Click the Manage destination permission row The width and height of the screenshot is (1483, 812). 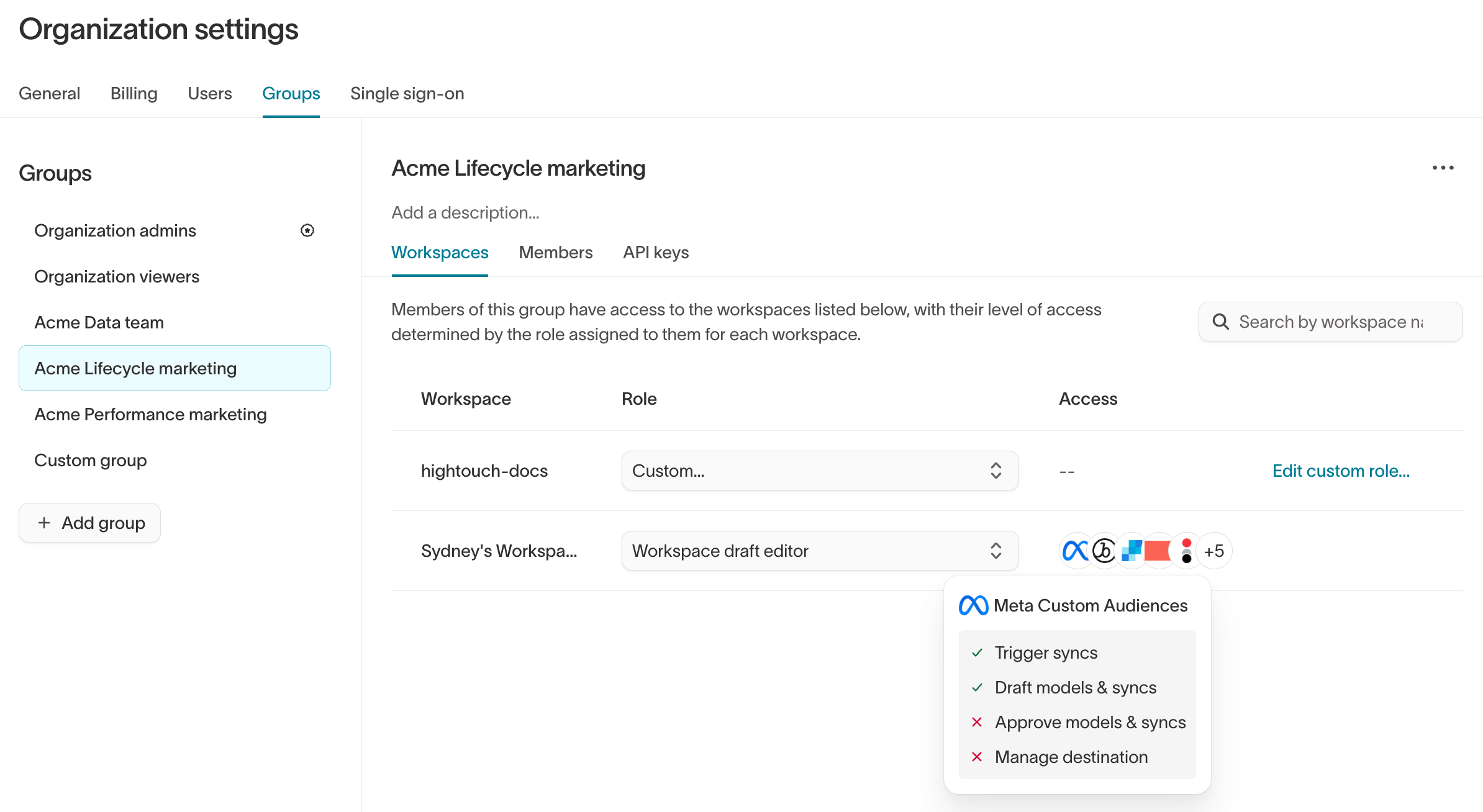(1077, 757)
